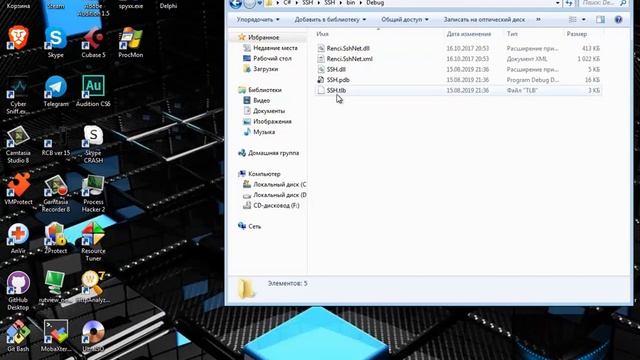Viewport: 640px width, 360px height.
Task: Select the httpAnalyz desktop shortcut
Action: point(93,287)
